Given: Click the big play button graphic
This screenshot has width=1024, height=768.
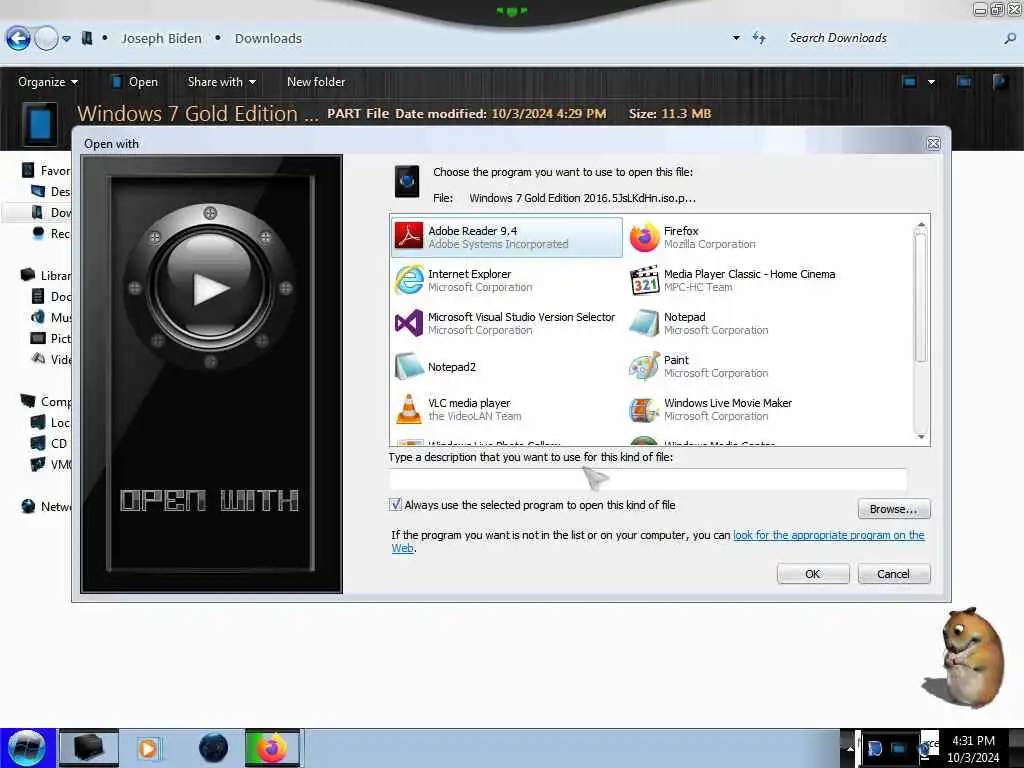Looking at the screenshot, I should tap(210, 287).
